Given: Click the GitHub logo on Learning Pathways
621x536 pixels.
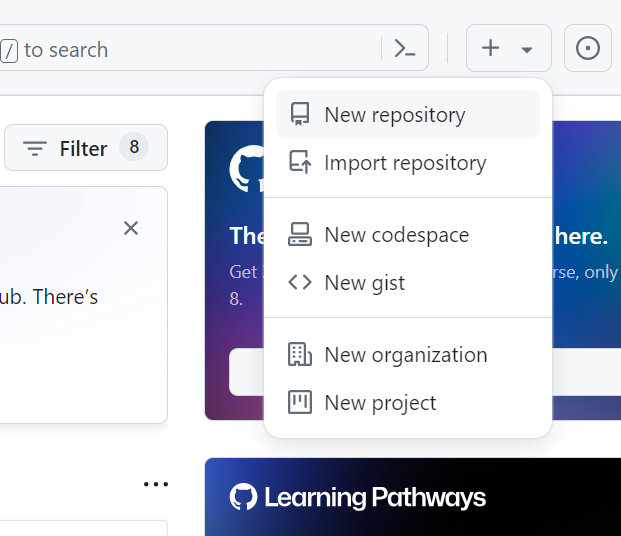Looking at the screenshot, I should 243,497.
